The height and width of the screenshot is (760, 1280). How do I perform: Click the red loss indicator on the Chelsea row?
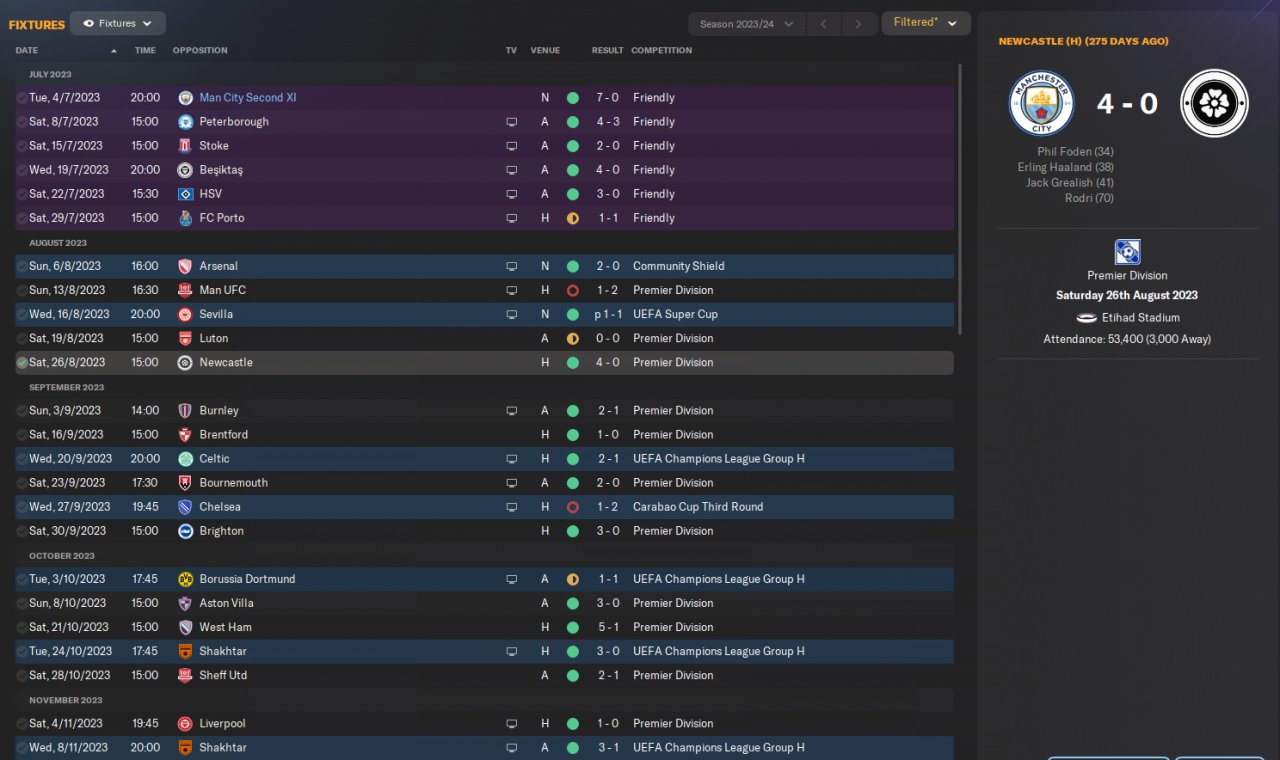tap(572, 507)
